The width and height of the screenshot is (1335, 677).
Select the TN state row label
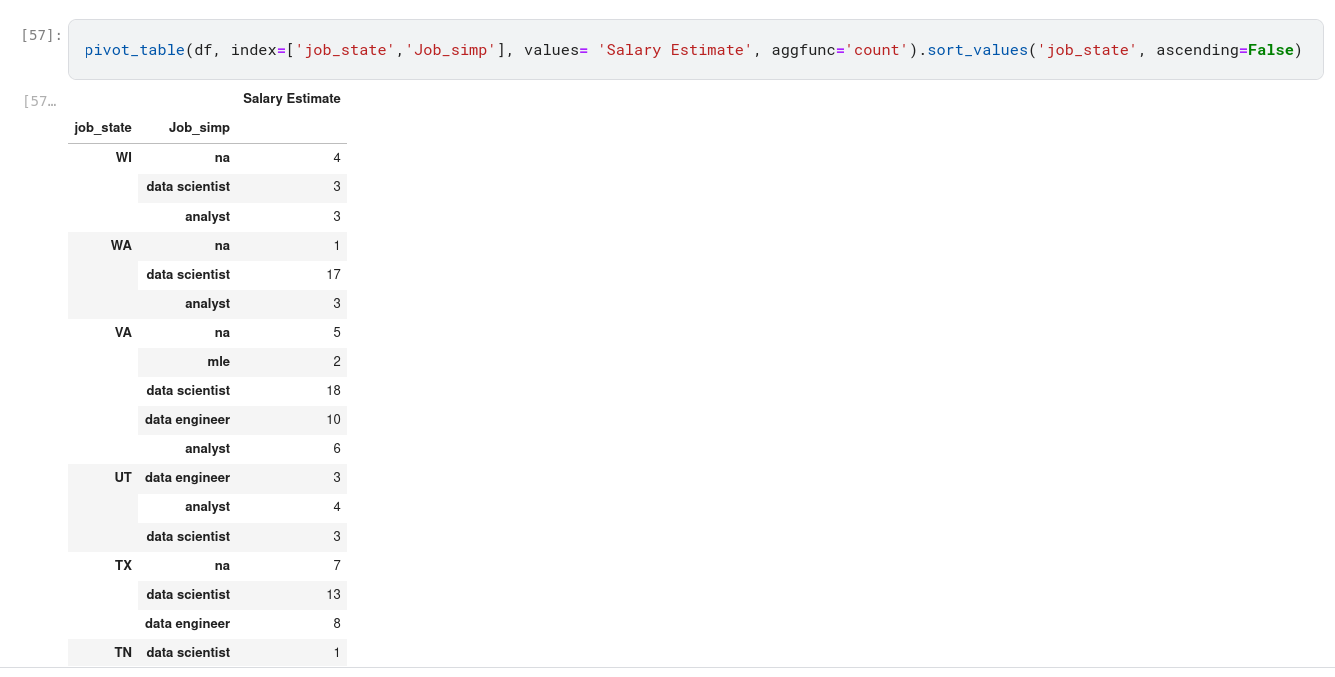click(x=123, y=653)
